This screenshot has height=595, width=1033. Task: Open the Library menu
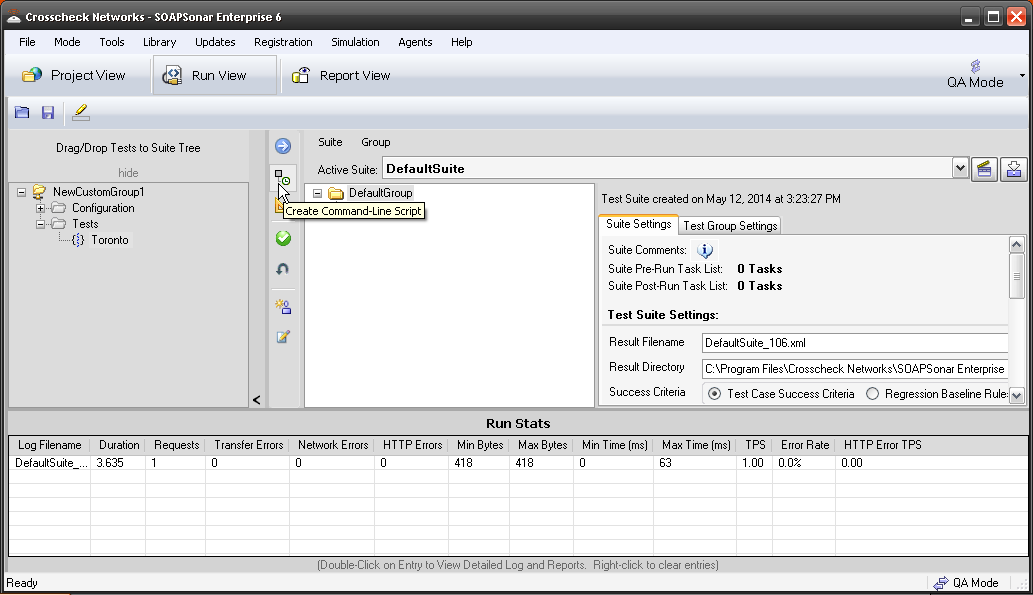click(x=159, y=42)
